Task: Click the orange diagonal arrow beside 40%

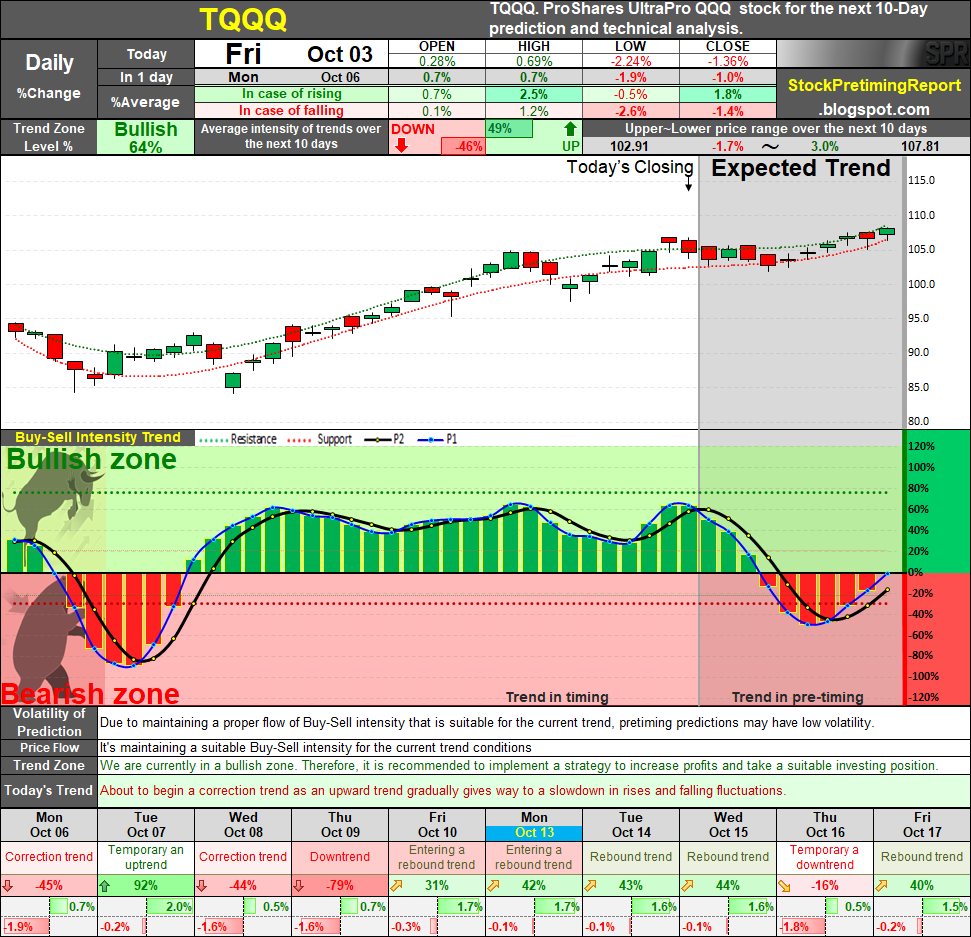Action: tap(881, 886)
